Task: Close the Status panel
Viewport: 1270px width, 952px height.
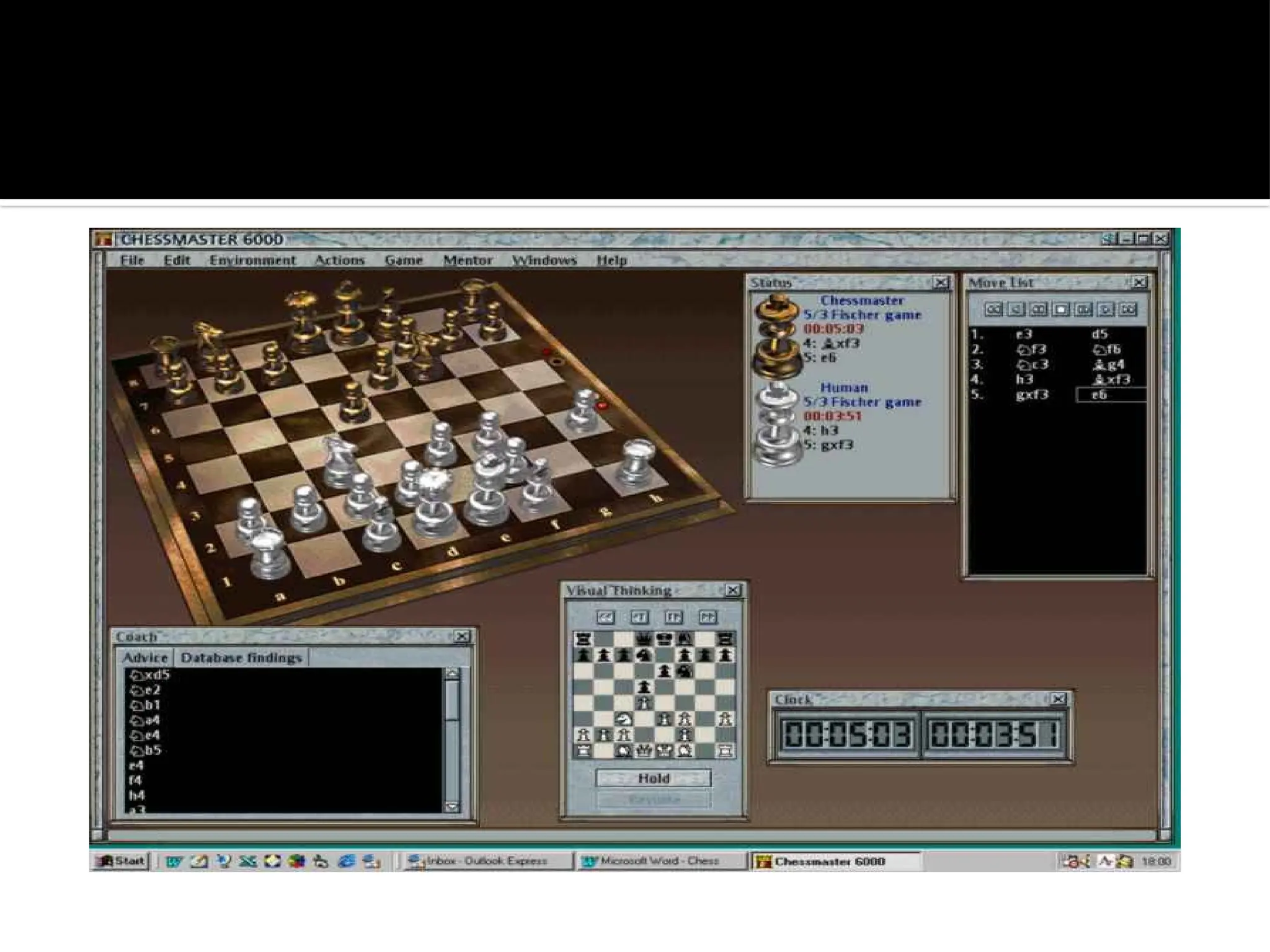Action: (941, 283)
